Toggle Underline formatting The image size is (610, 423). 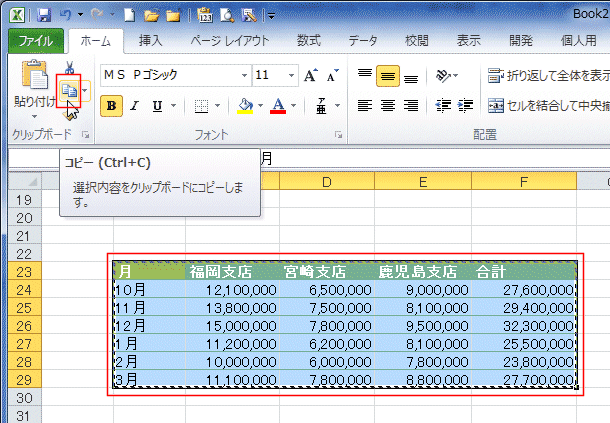157,106
